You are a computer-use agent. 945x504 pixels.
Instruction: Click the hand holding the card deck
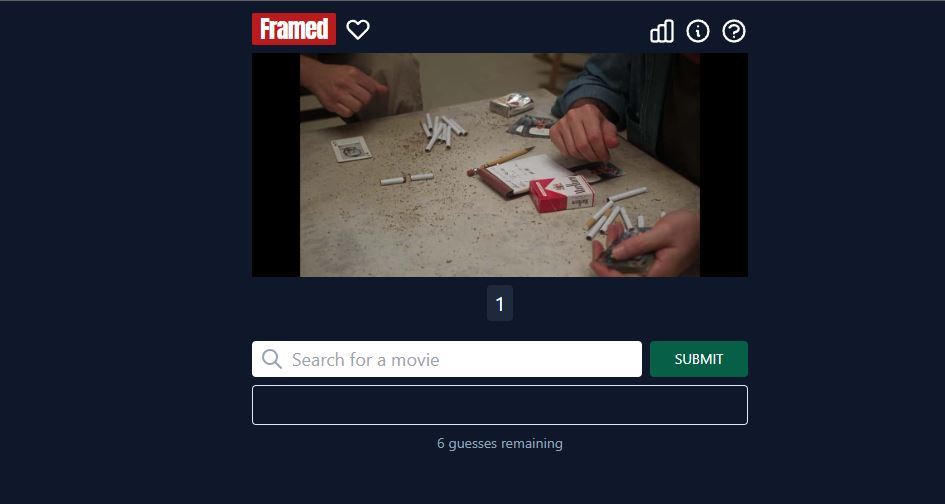point(645,244)
